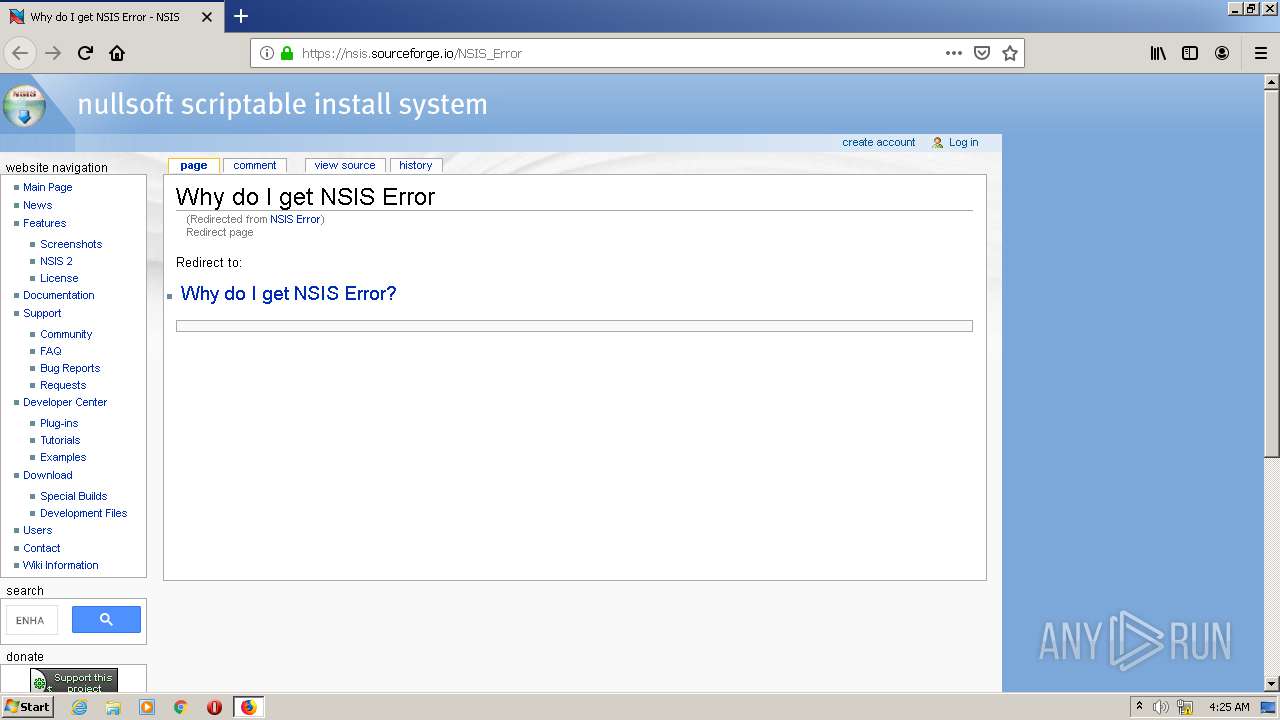Click the page vertical scrollbar

[1272, 383]
